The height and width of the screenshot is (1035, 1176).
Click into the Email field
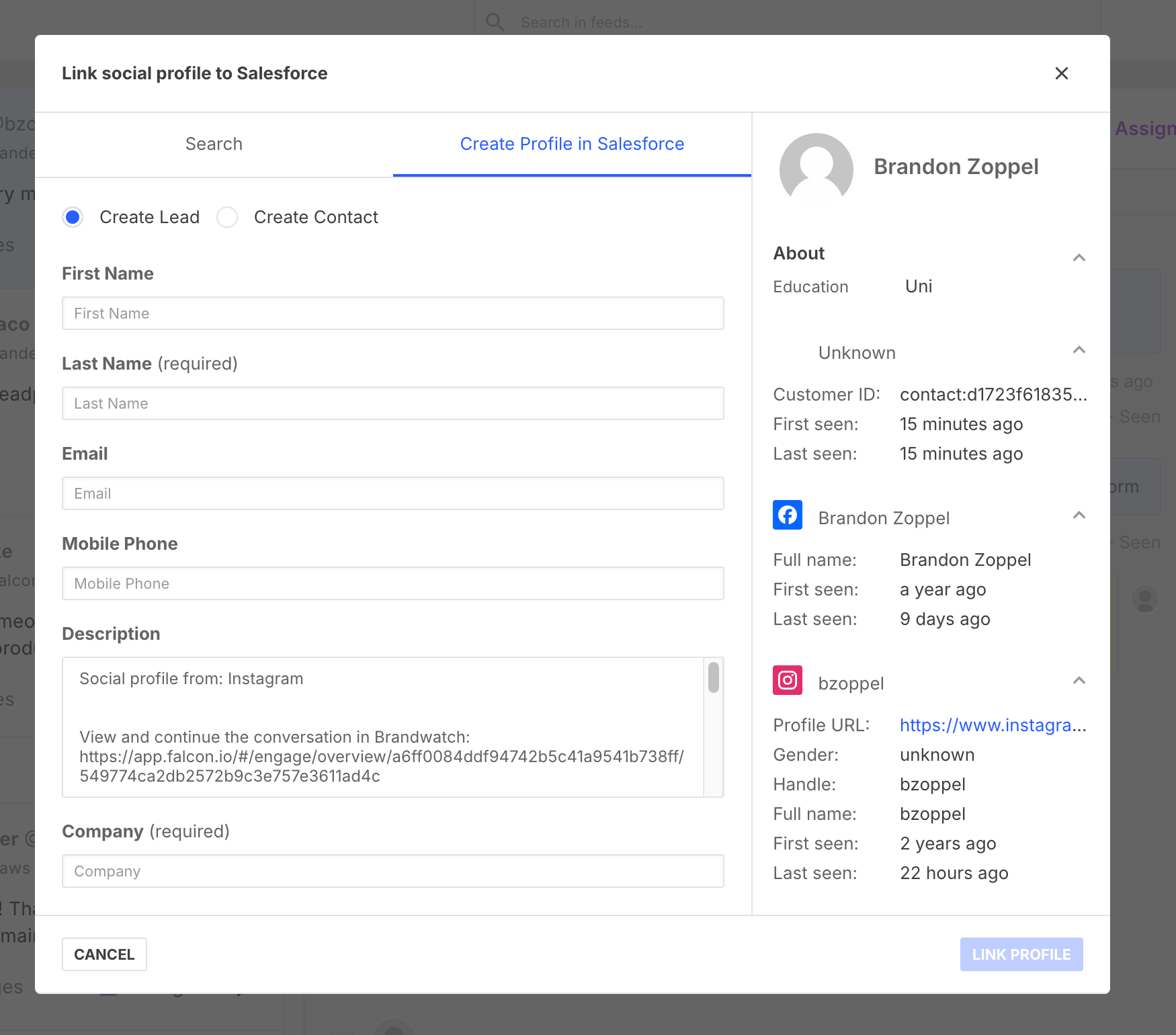(393, 493)
